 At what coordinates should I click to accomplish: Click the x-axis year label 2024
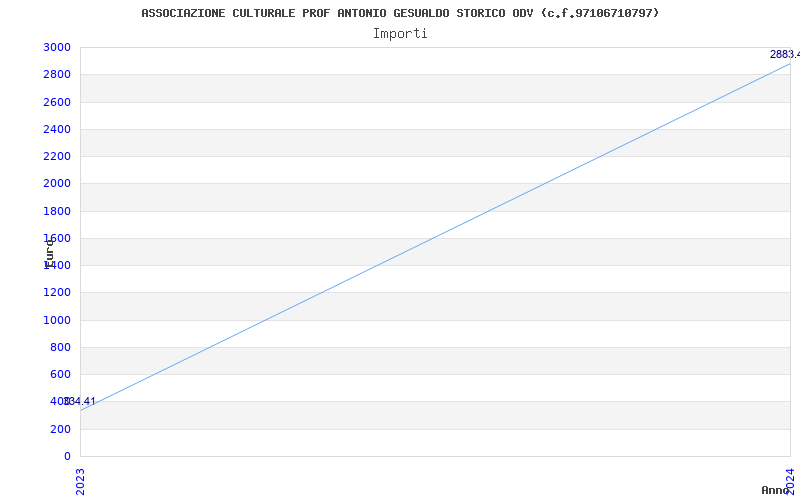(x=790, y=480)
